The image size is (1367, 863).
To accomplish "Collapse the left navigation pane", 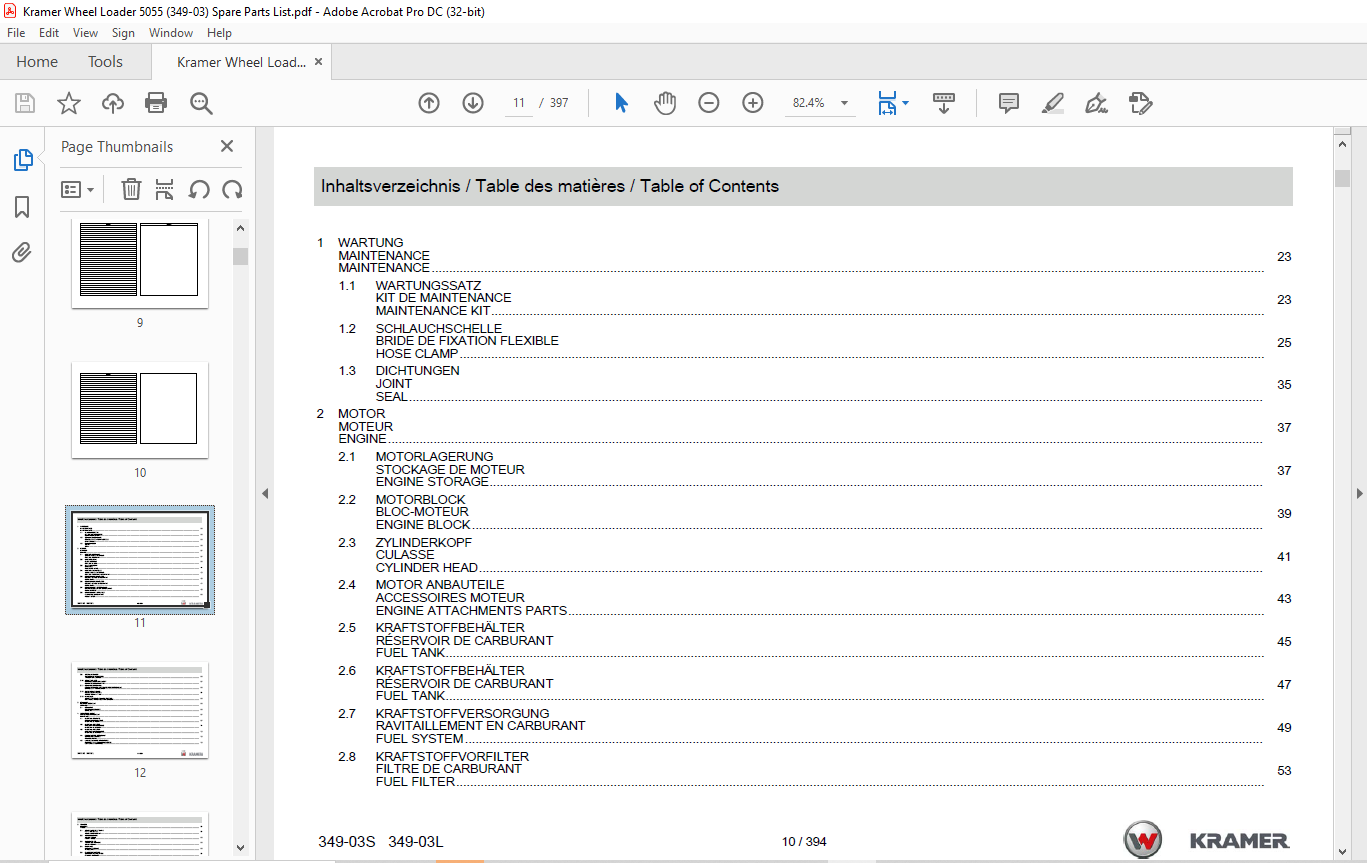I will 265,493.
